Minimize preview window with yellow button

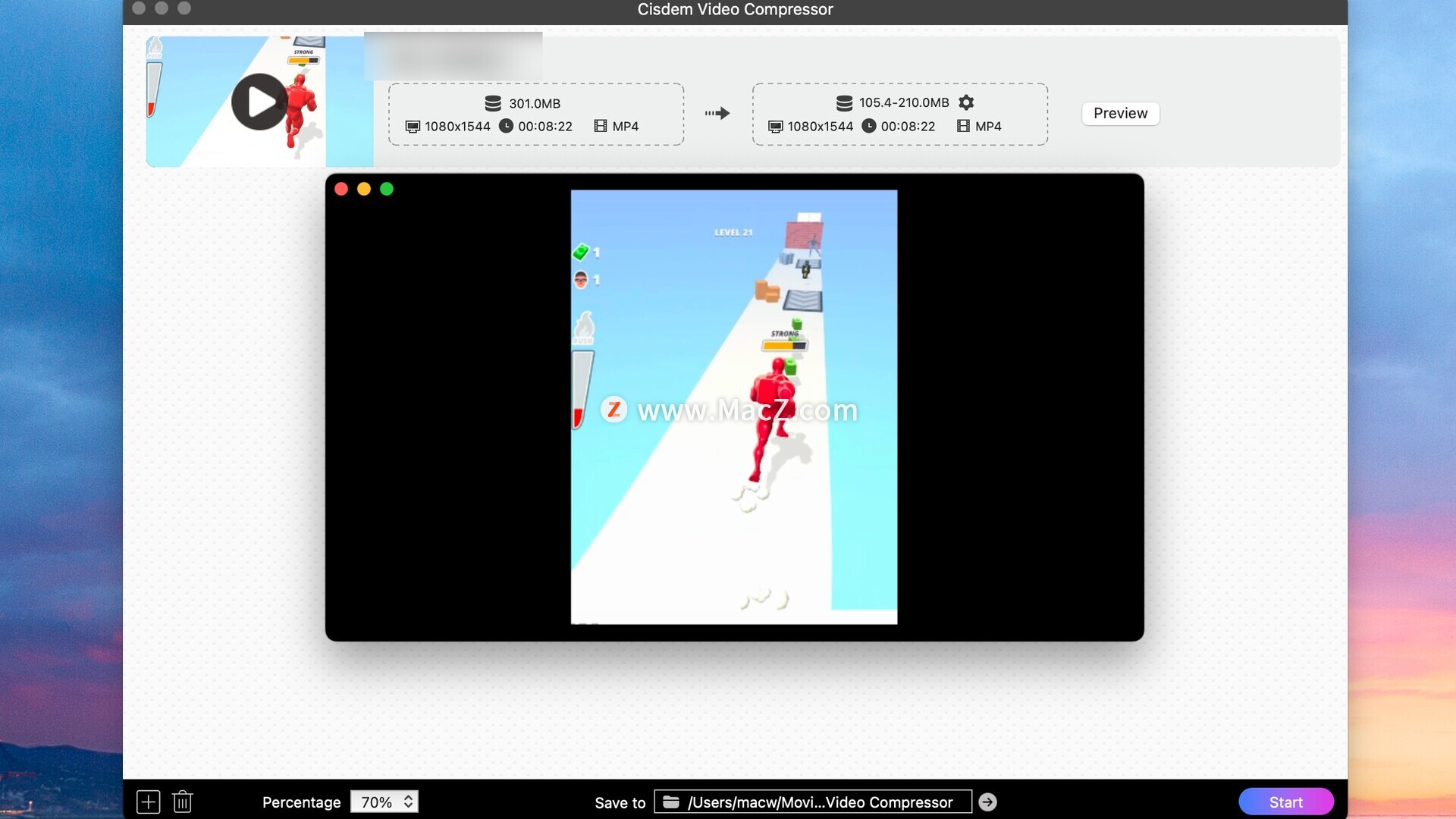364,189
